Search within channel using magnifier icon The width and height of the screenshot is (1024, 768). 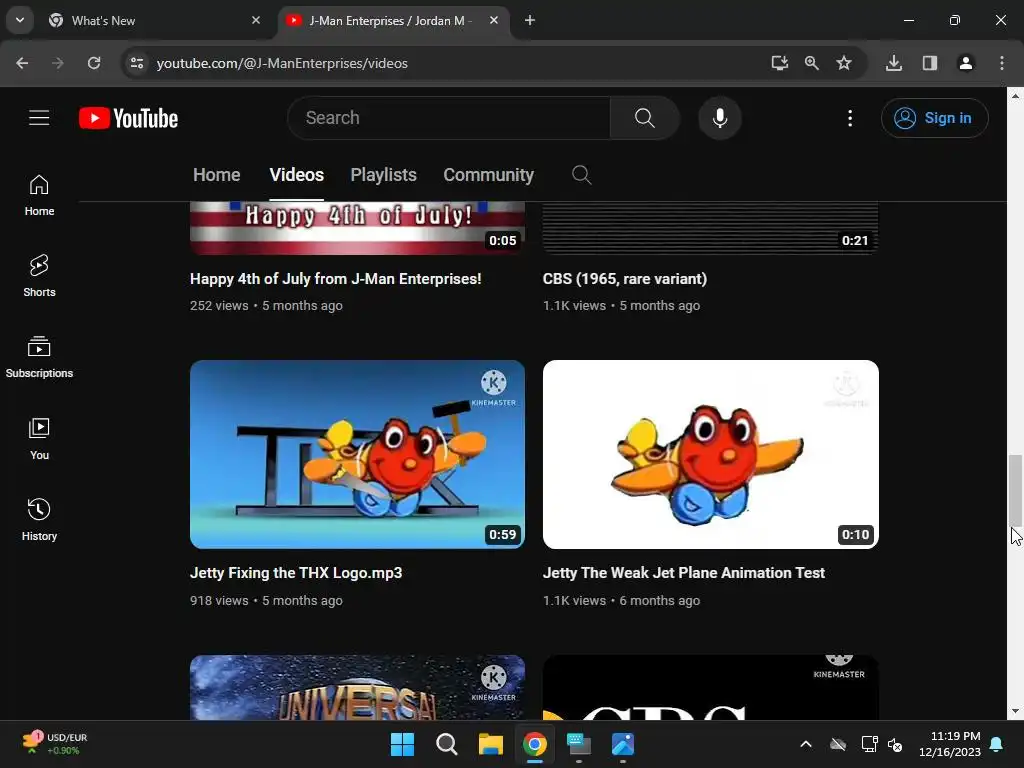[x=581, y=175]
